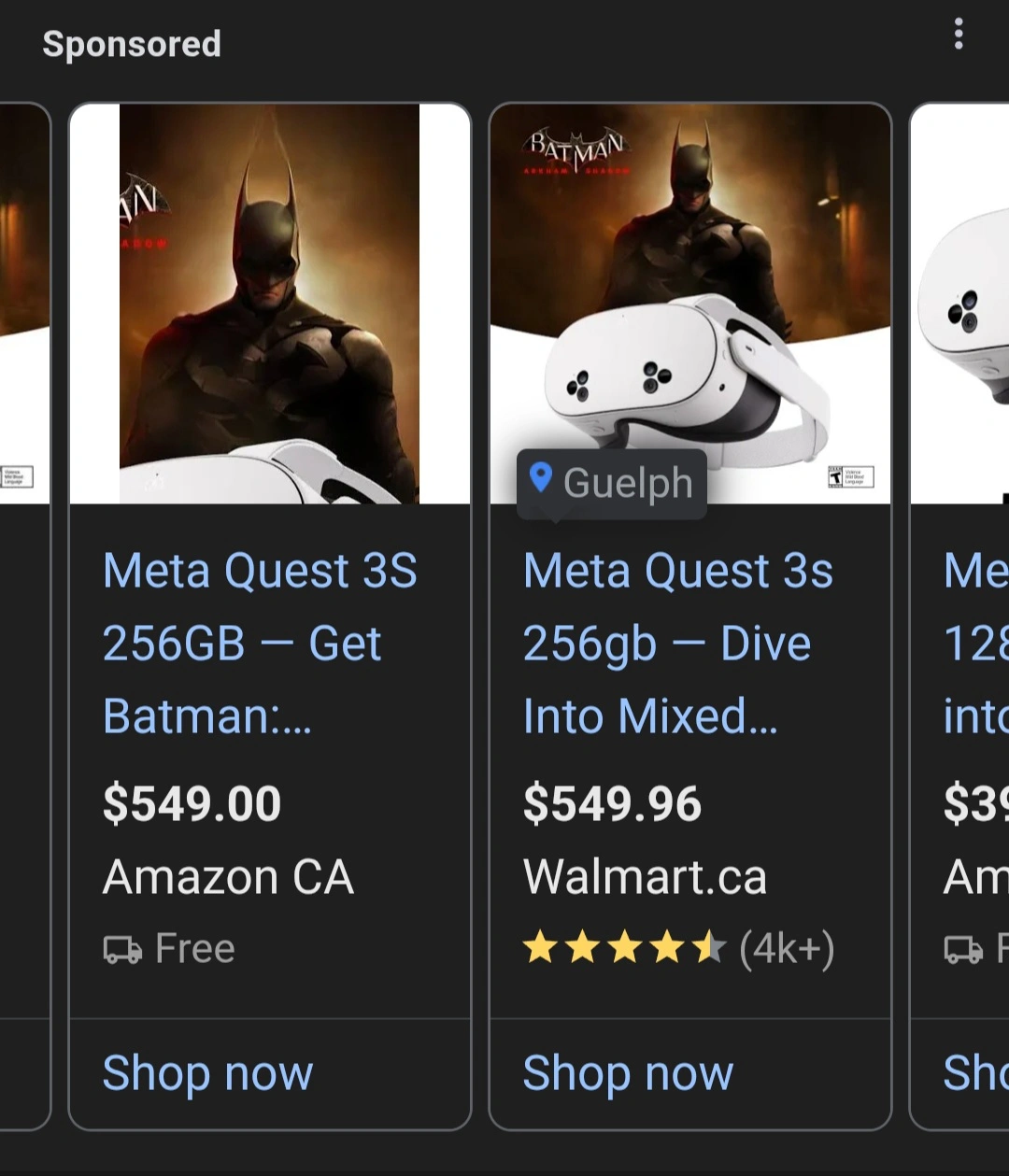Select the Amazon CA seller name

pyautogui.click(x=228, y=877)
